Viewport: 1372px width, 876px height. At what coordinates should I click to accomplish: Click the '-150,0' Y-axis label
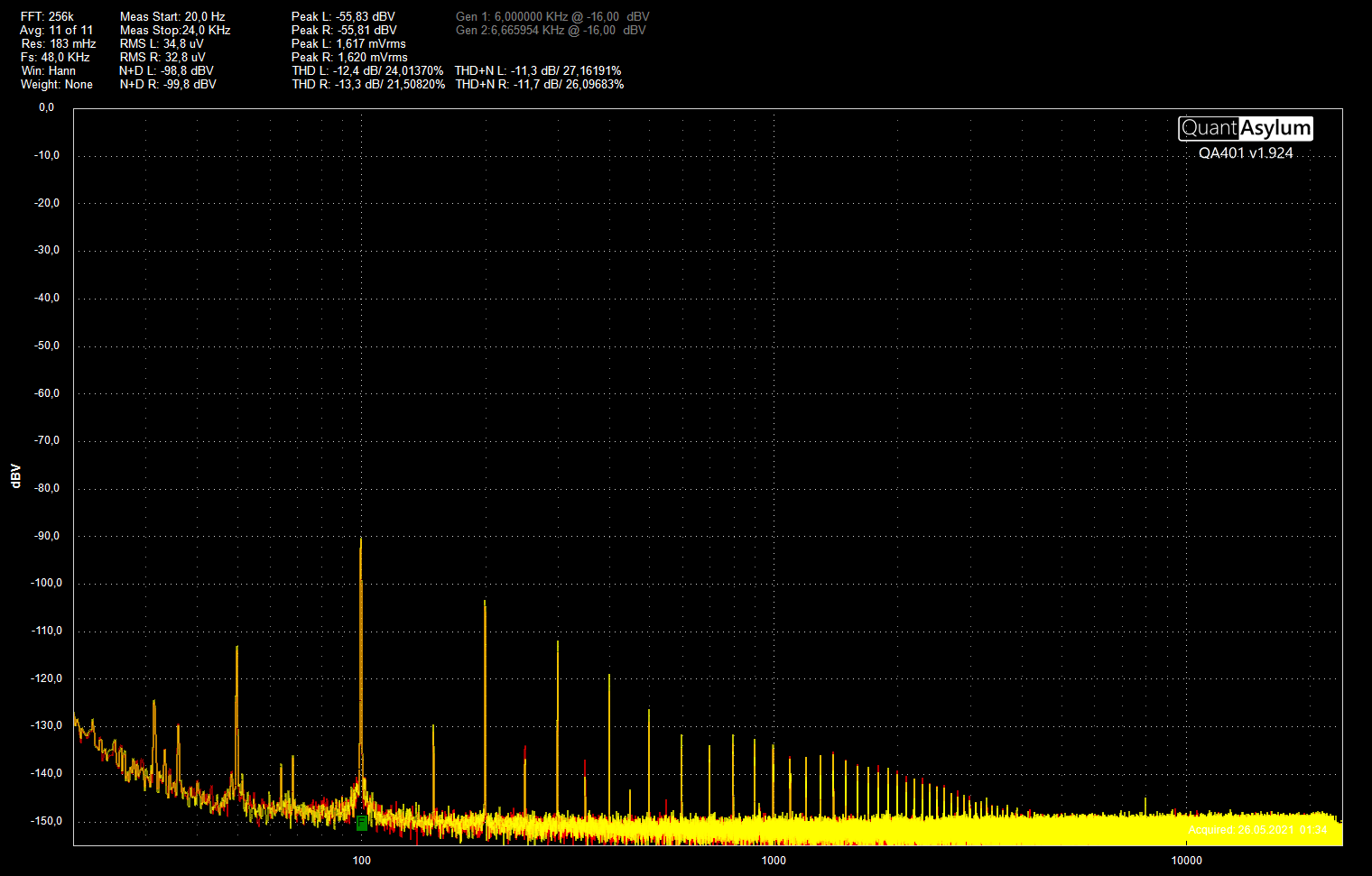[47, 821]
